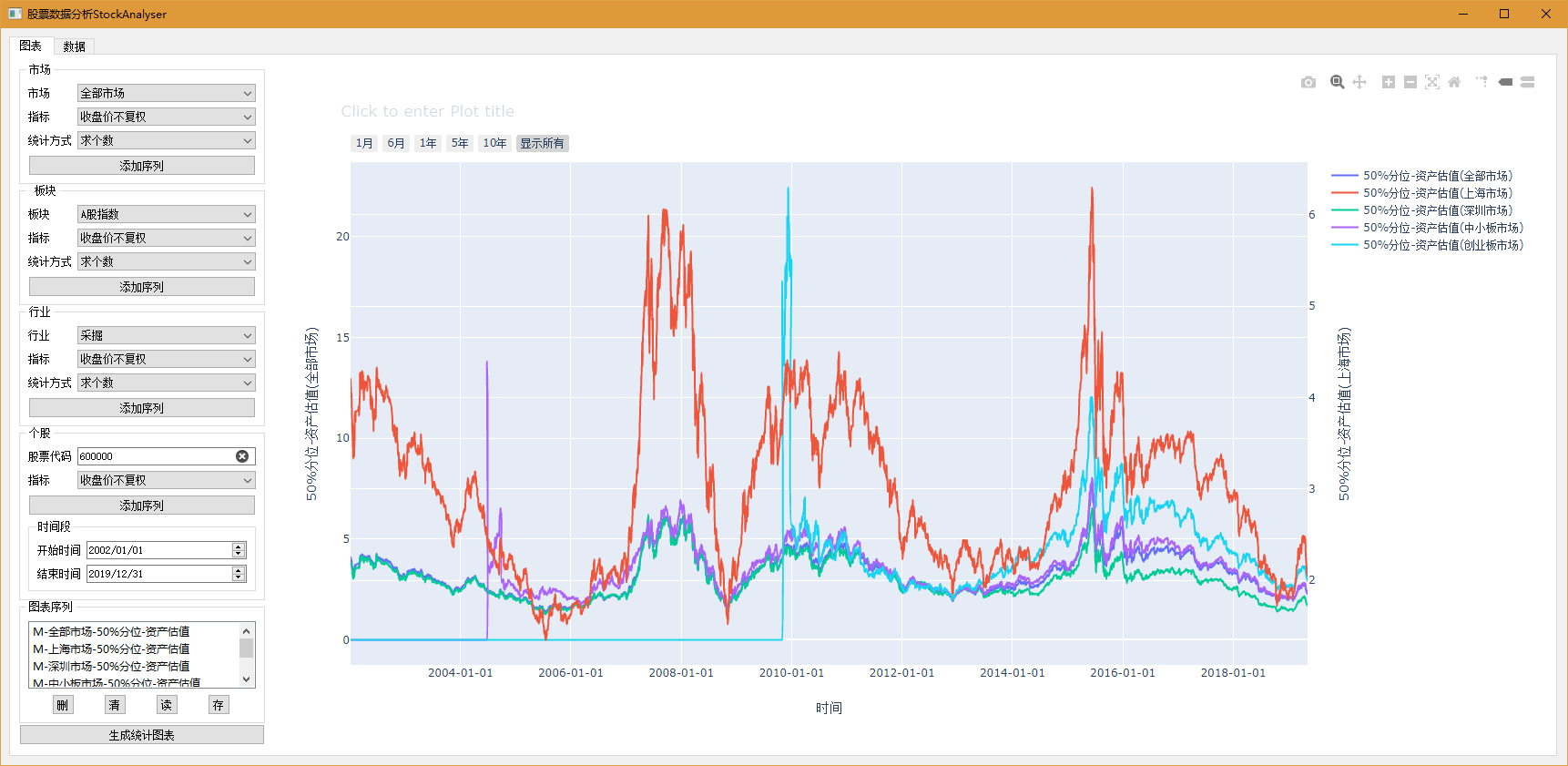Click the Autoscale icon in chart toolbar
Screen dimensions: 1568x766
point(1432,82)
